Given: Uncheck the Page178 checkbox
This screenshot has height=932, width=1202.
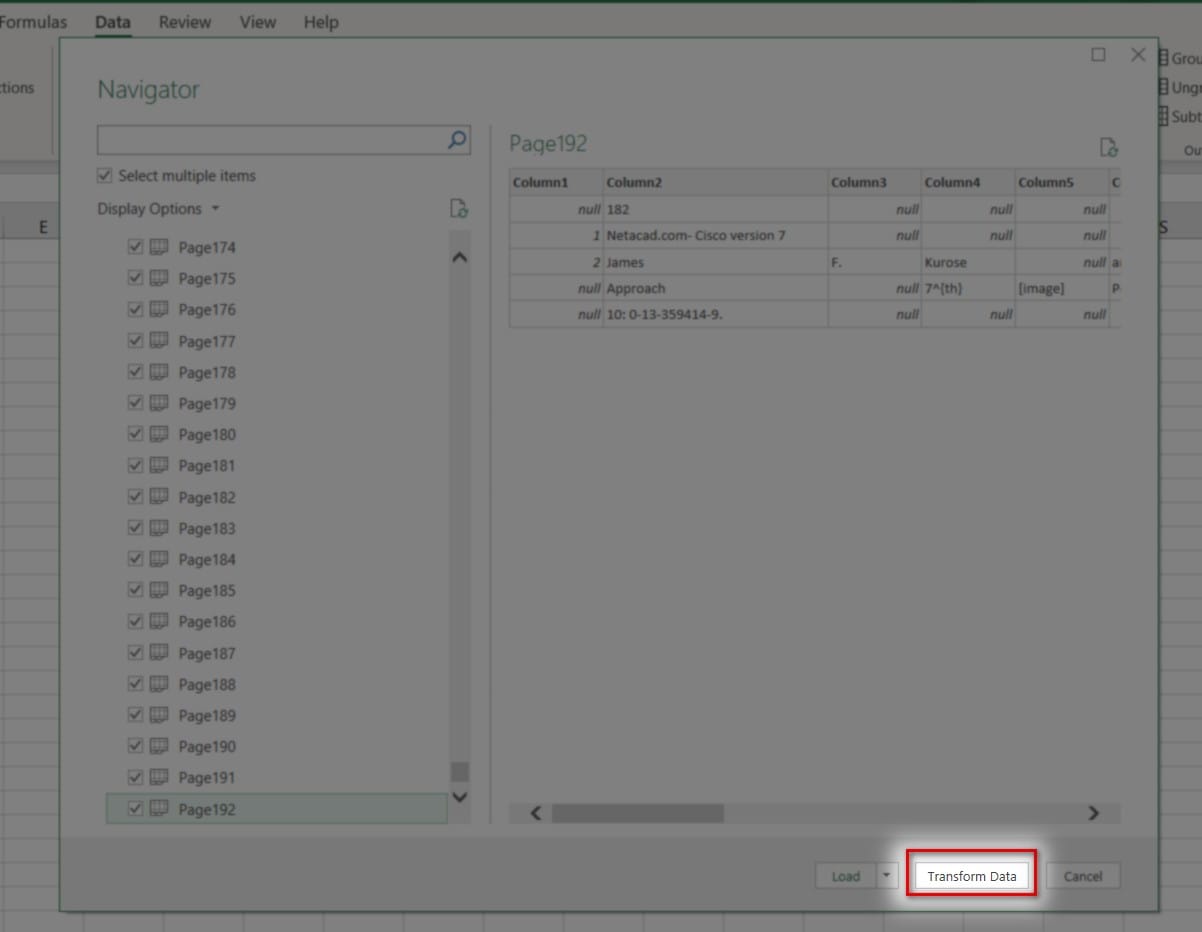Looking at the screenshot, I should (136, 372).
